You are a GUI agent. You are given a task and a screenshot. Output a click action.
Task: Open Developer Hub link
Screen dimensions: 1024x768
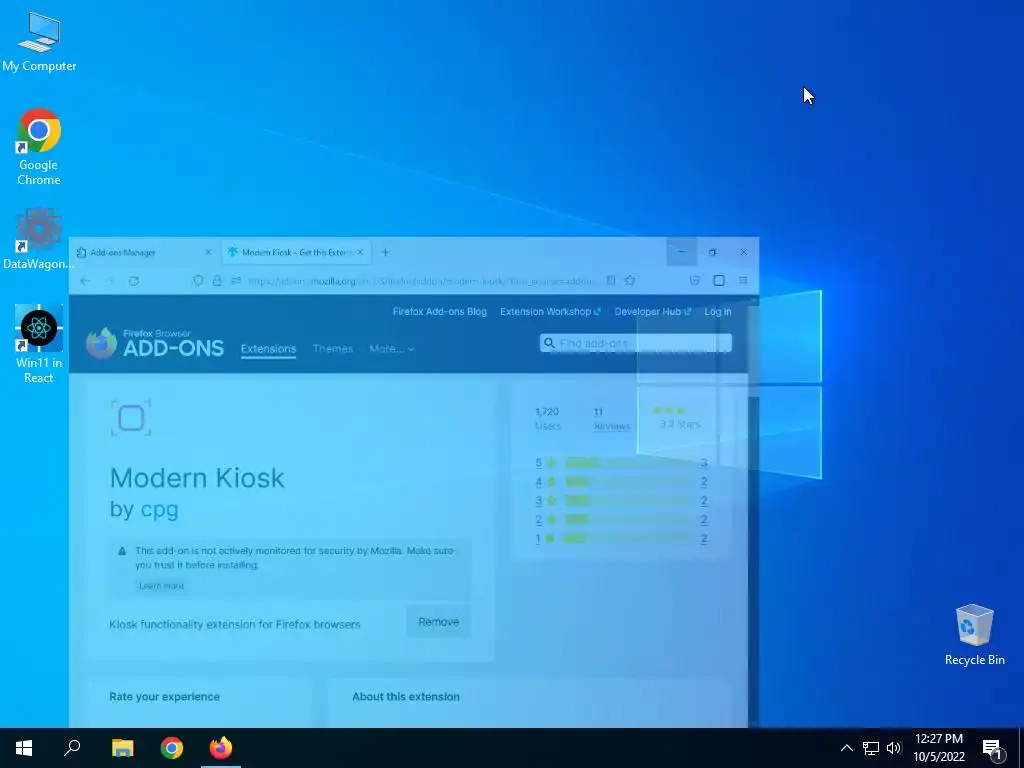(652, 312)
